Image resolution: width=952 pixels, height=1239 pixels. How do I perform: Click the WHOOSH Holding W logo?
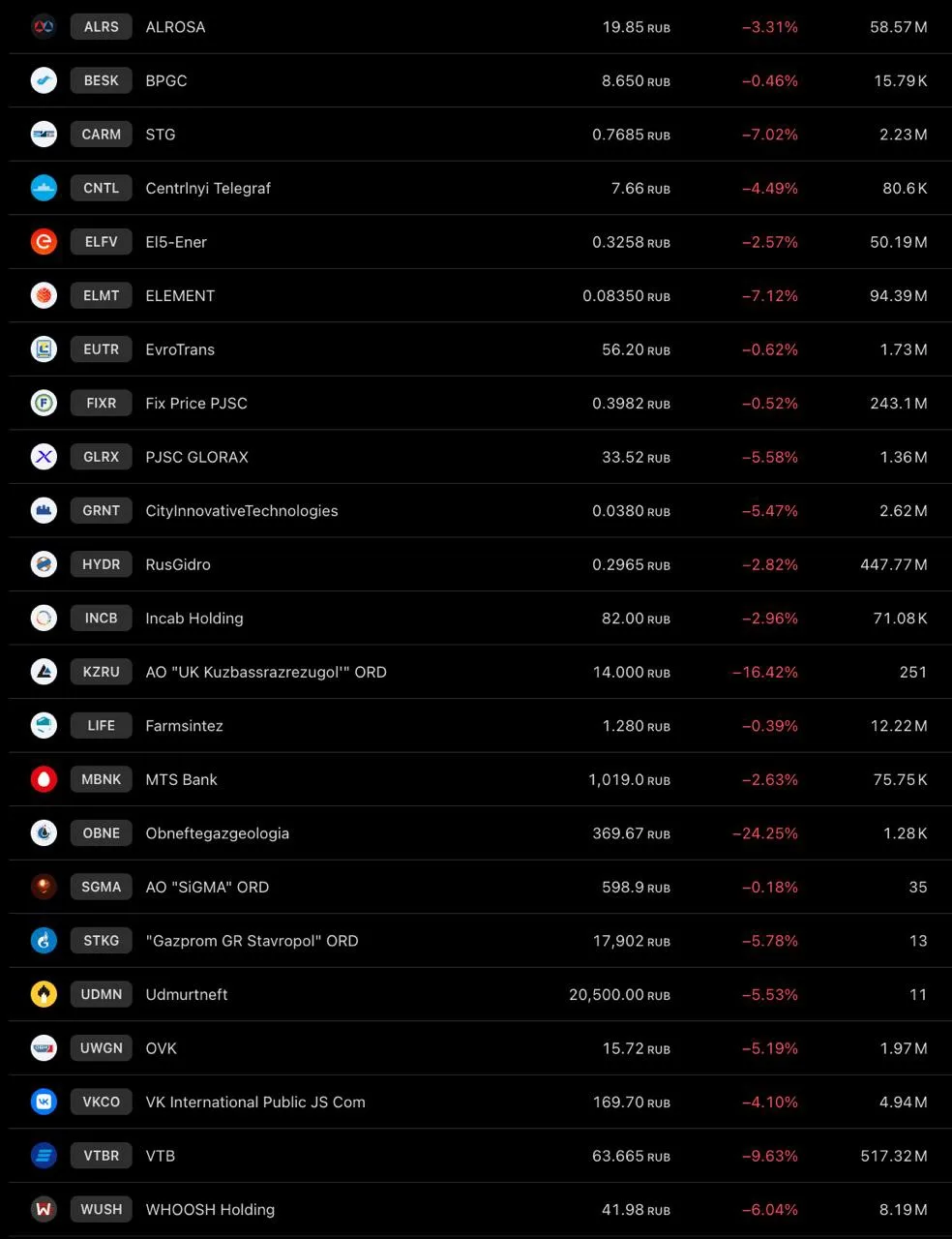pyautogui.click(x=44, y=1209)
